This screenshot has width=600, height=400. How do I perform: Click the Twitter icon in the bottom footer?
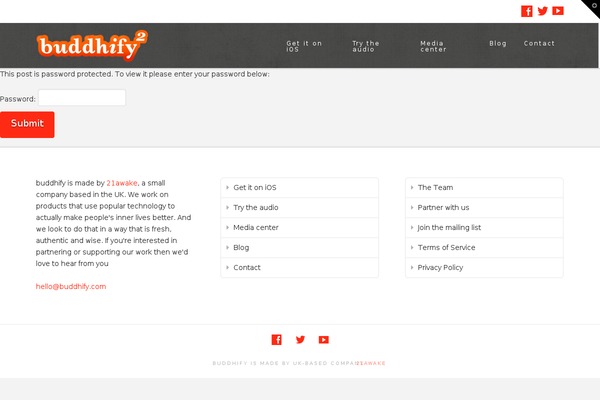pos(300,340)
